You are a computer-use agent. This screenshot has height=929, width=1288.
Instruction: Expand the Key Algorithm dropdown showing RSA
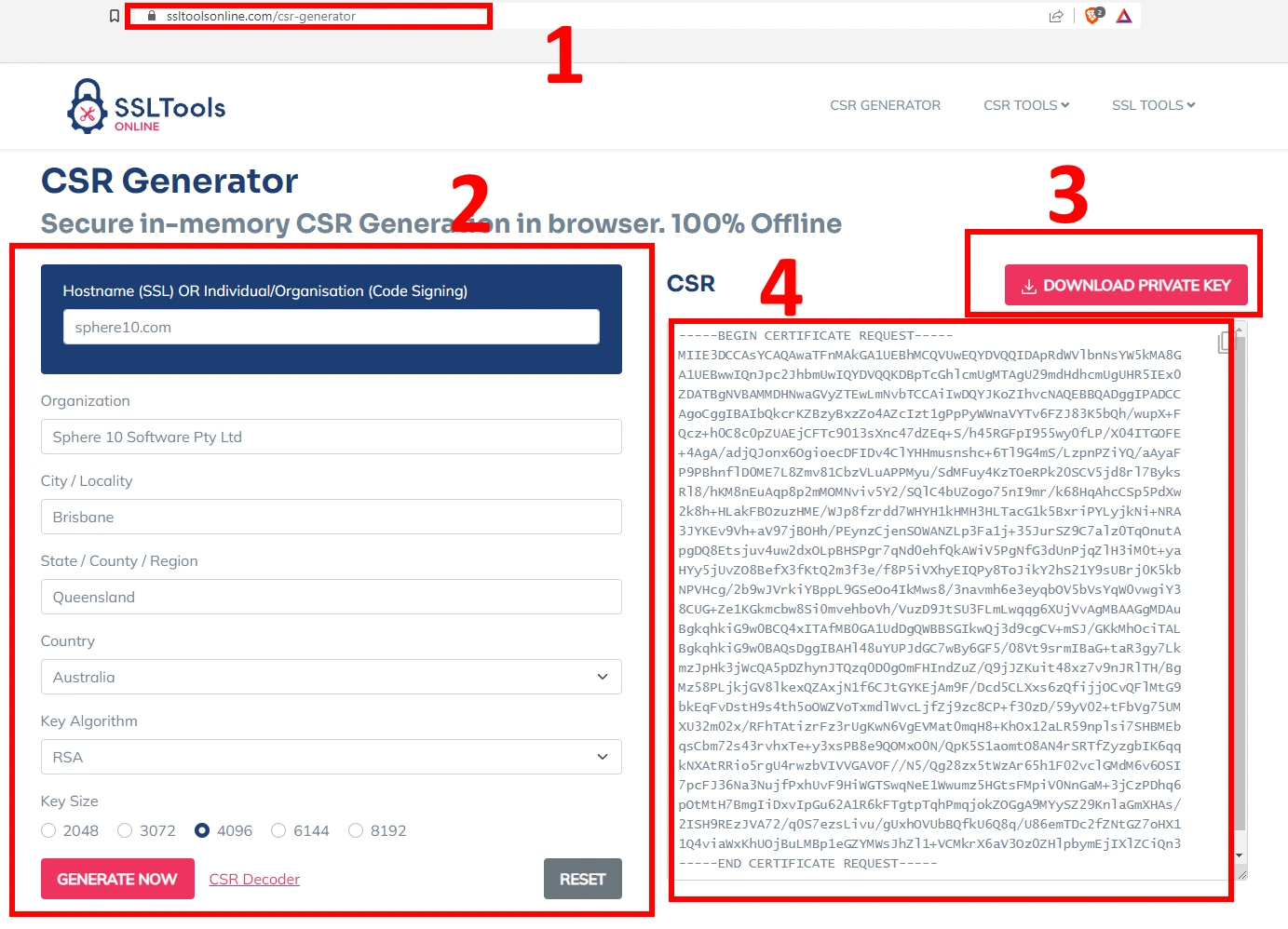pyautogui.click(x=331, y=757)
